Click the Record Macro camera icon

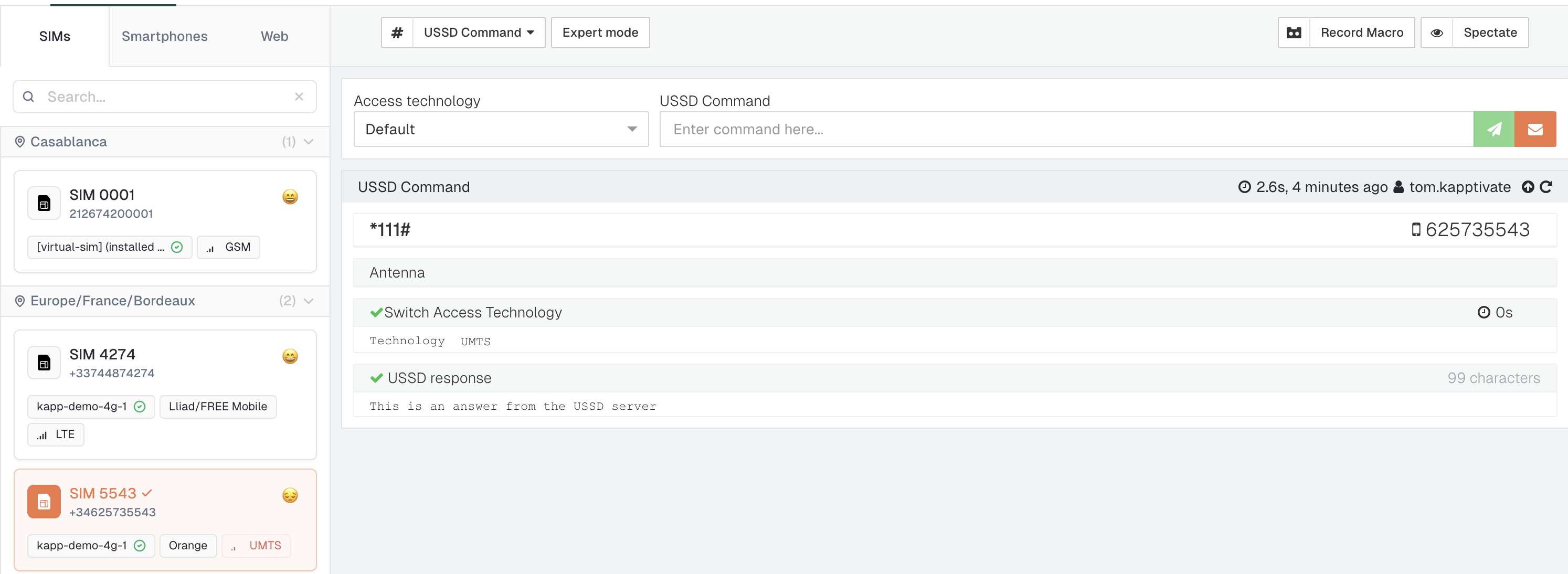pyautogui.click(x=1294, y=32)
